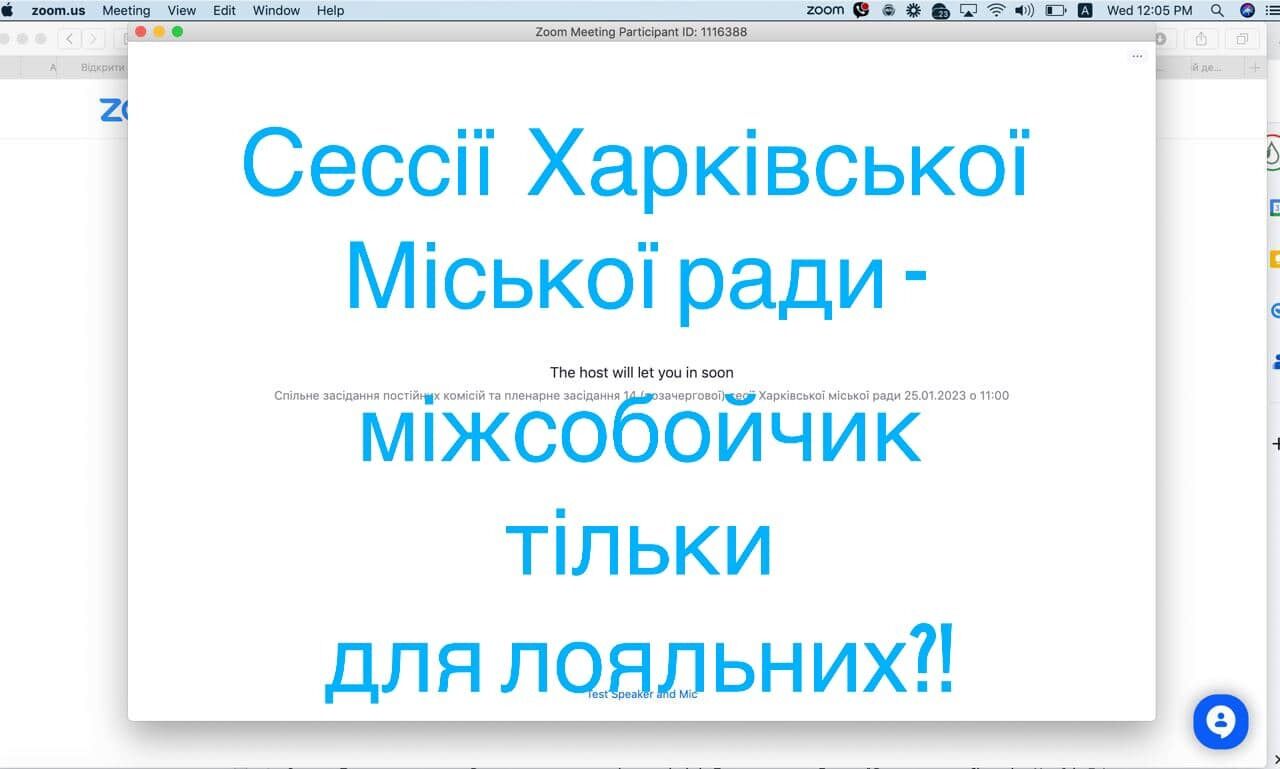Click the clock showing Wed 12:05 PM
This screenshot has height=769, width=1280.
[1149, 10]
